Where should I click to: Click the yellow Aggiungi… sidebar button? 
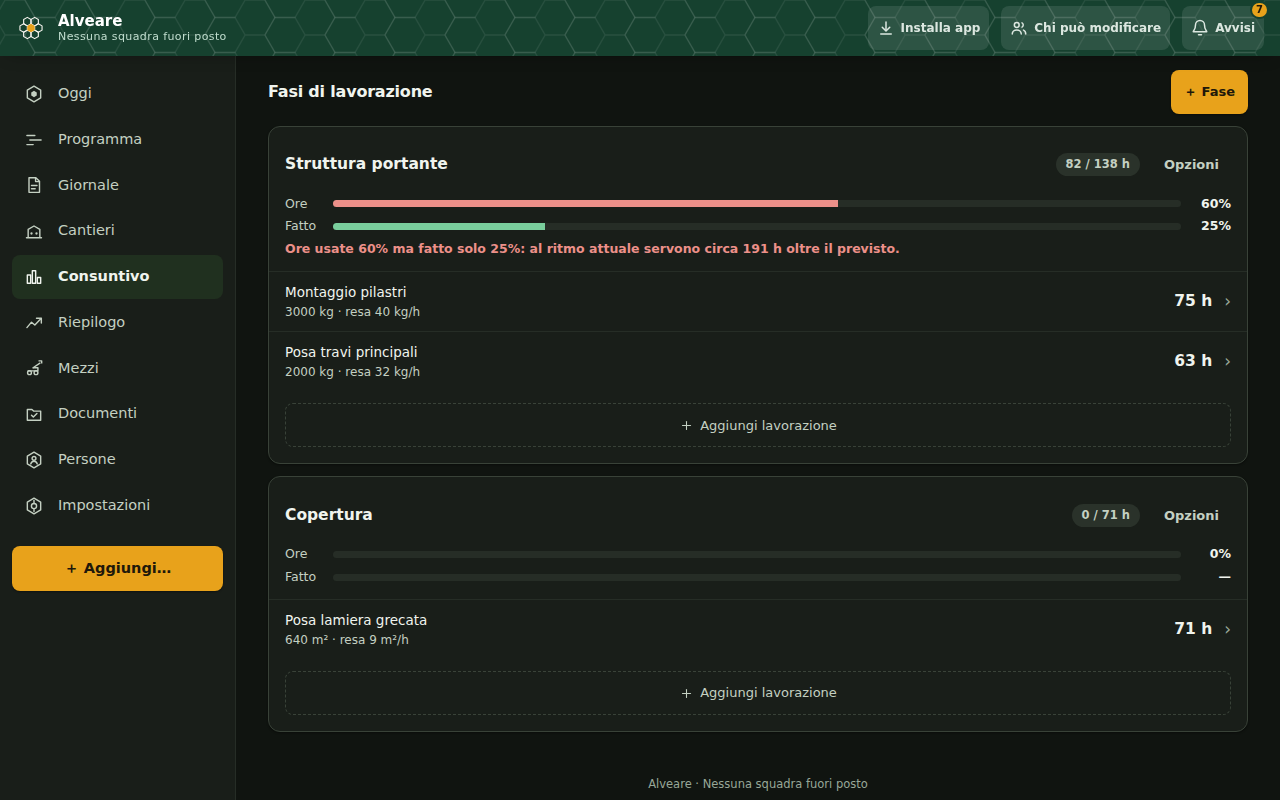coord(117,568)
